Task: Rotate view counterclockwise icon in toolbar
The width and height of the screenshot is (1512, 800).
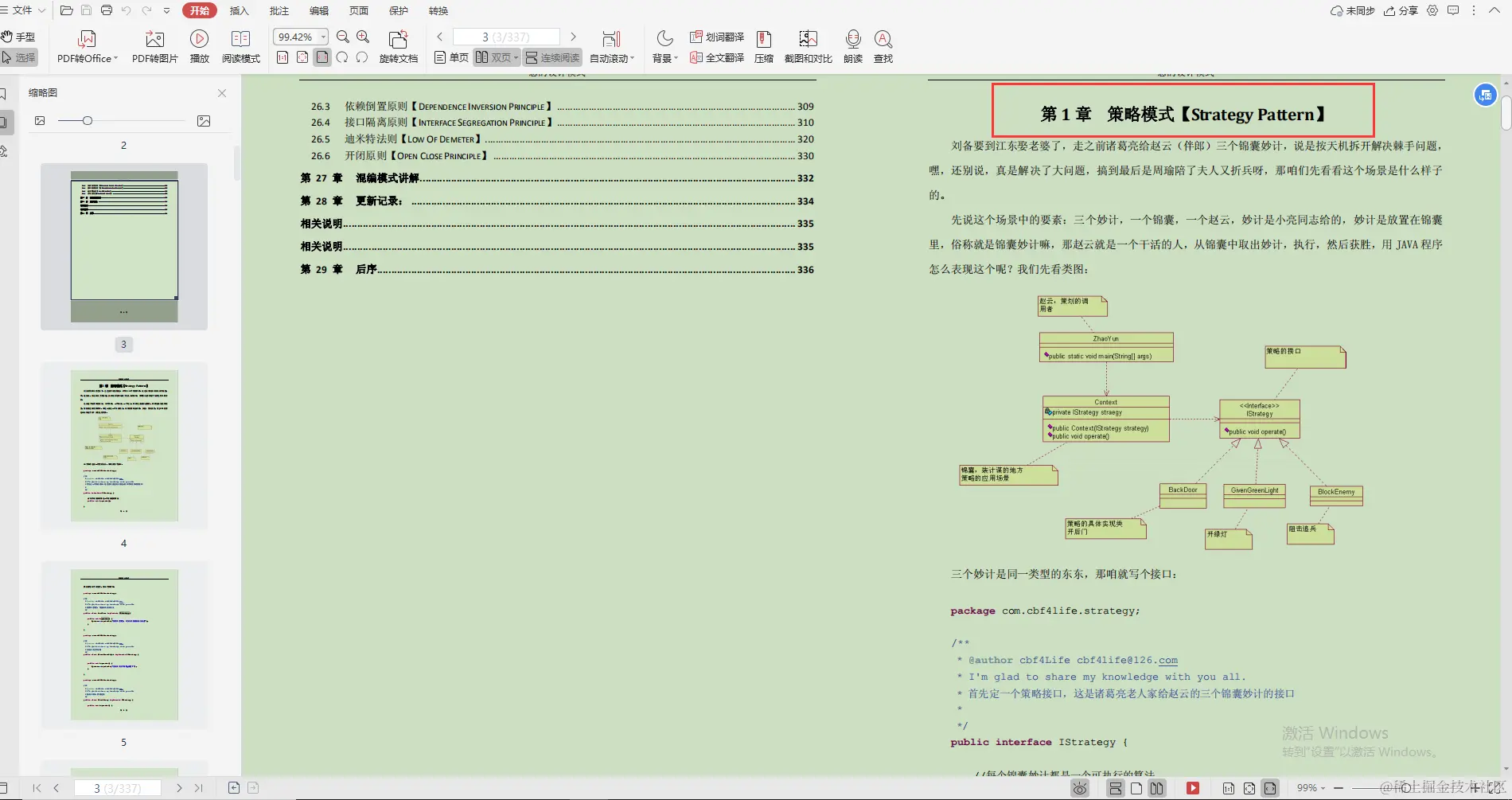Action: pyautogui.click(x=362, y=57)
